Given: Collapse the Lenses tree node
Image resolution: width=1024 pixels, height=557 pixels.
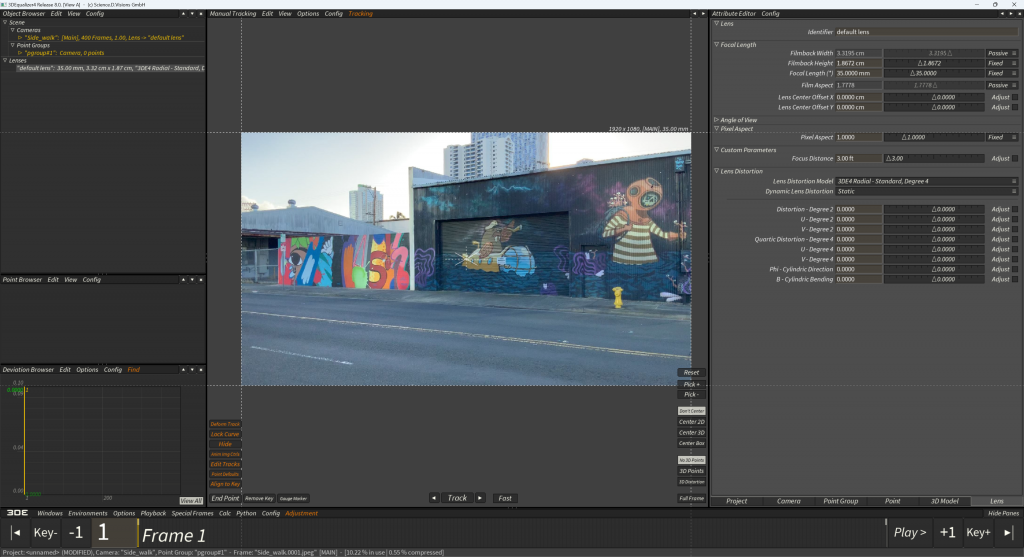Looking at the screenshot, I should [5, 60].
